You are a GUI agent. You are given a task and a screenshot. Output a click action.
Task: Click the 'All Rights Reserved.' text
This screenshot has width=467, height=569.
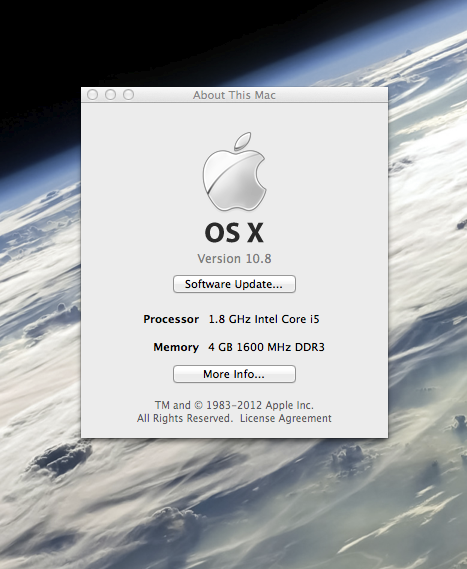pyautogui.click(x=185, y=418)
